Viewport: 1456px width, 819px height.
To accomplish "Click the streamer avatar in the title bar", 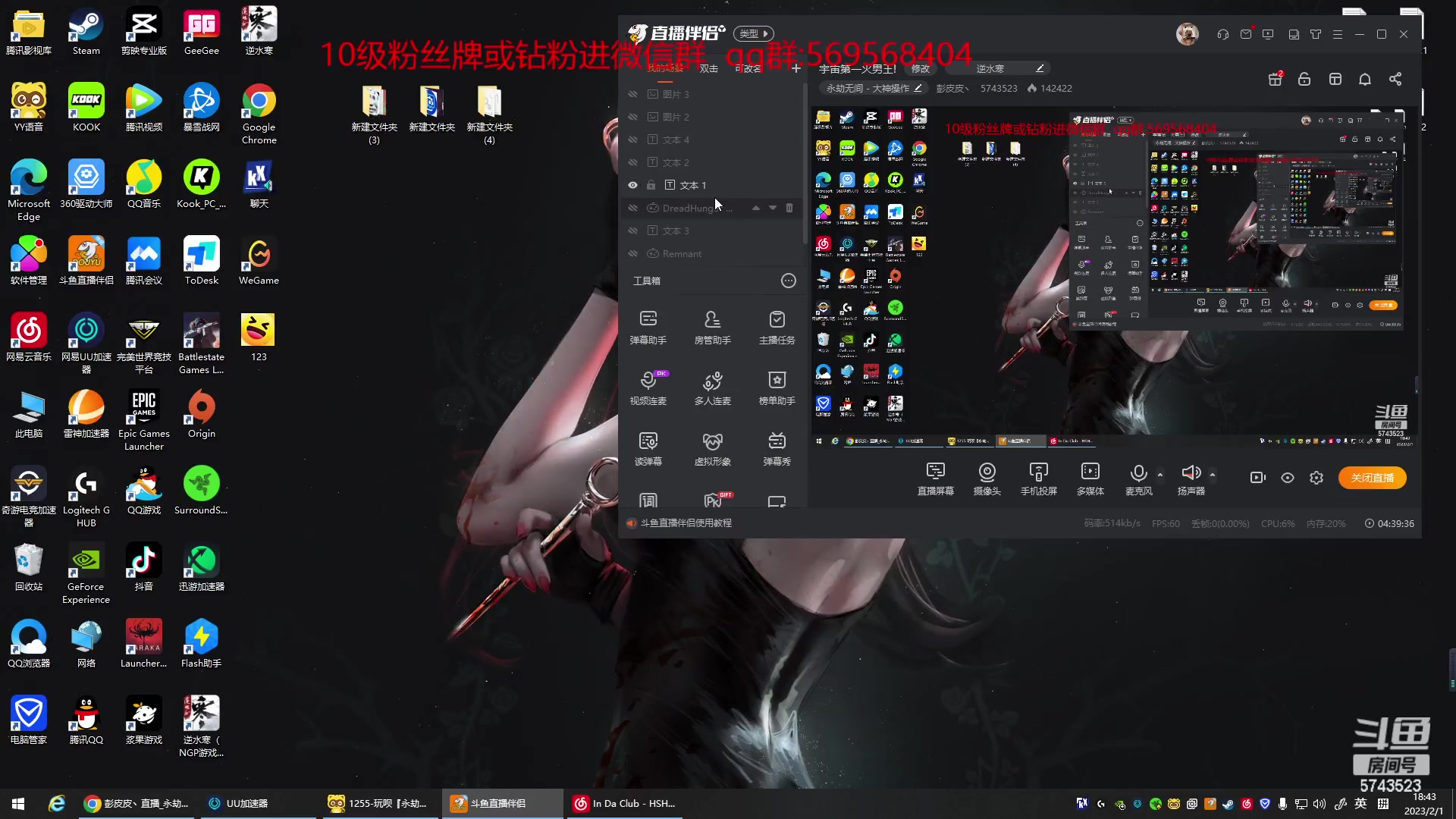I will pyautogui.click(x=1187, y=34).
